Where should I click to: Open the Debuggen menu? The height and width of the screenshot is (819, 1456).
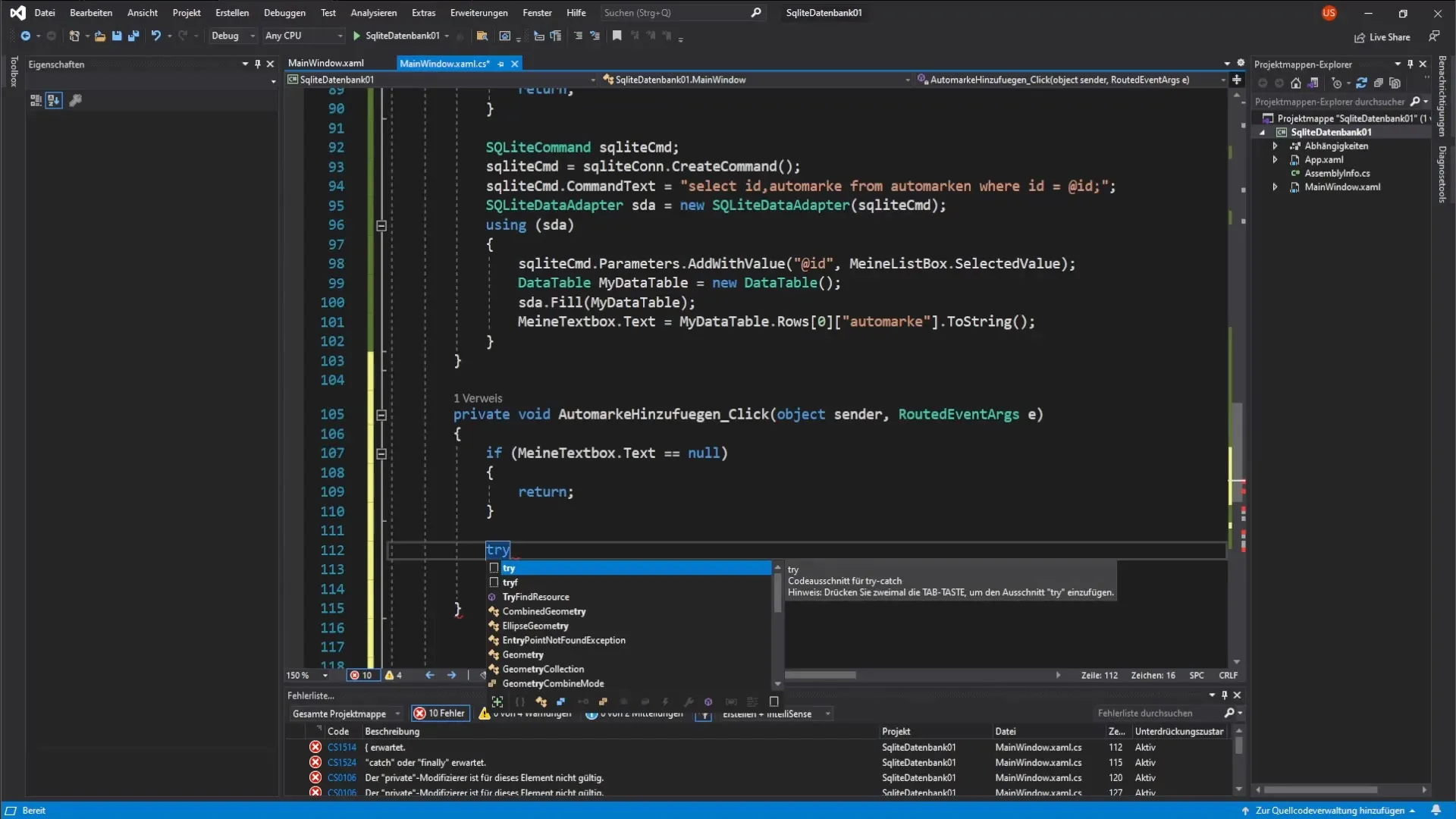(x=284, y=13)
